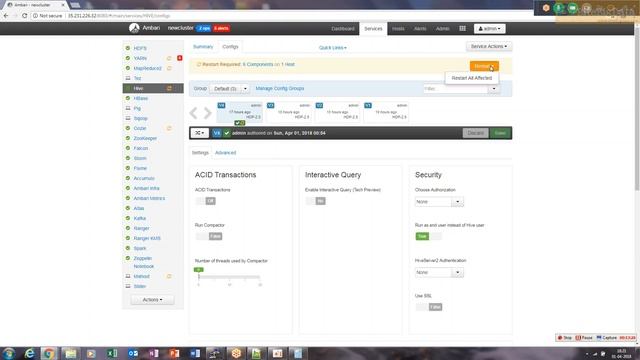Click restart-required icon on Hive row

coord(169,88)
